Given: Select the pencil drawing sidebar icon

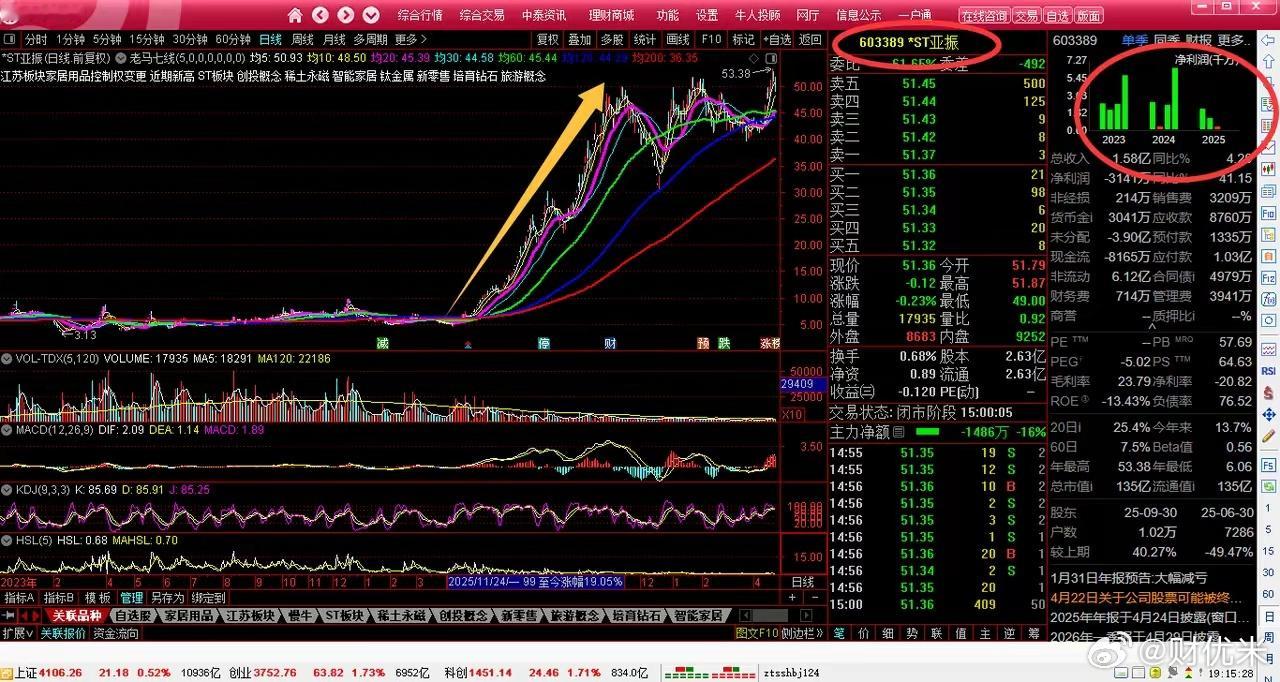Looking at the screenshot, I should [x=1269, y=437].
